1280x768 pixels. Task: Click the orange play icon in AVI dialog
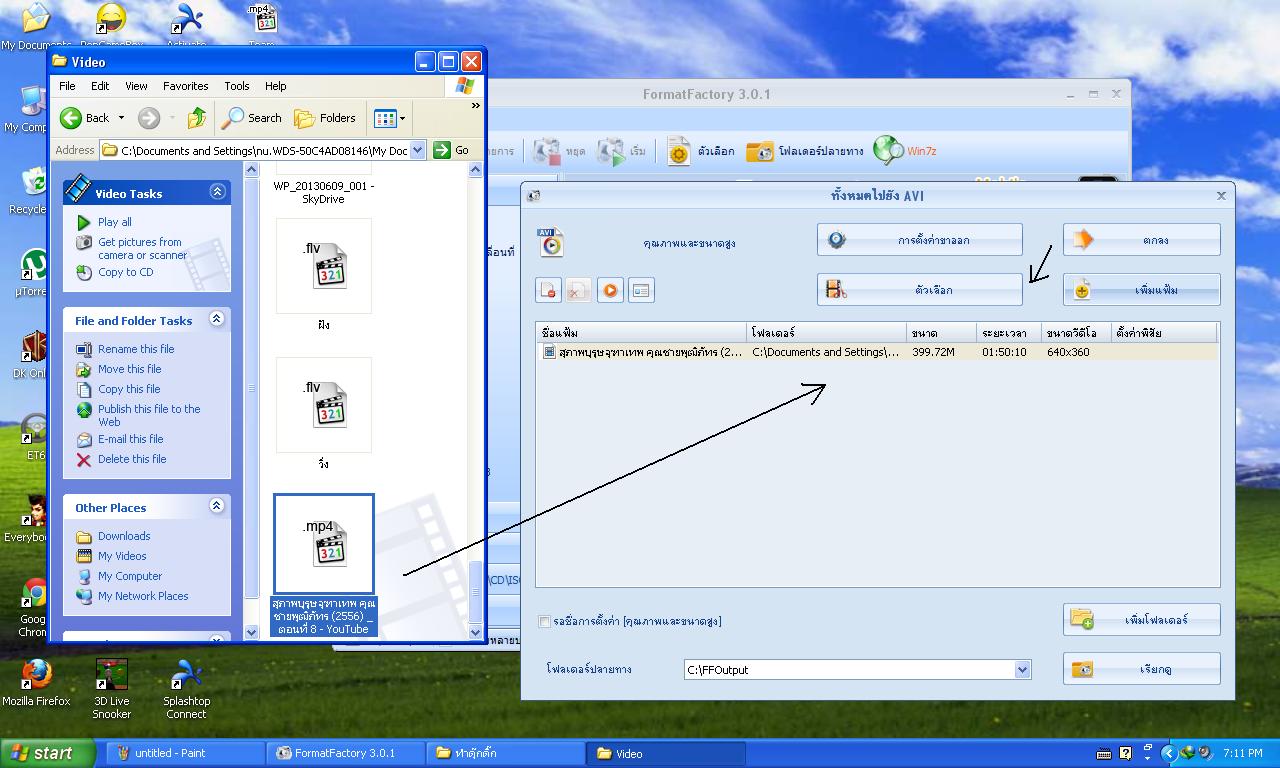610,290
